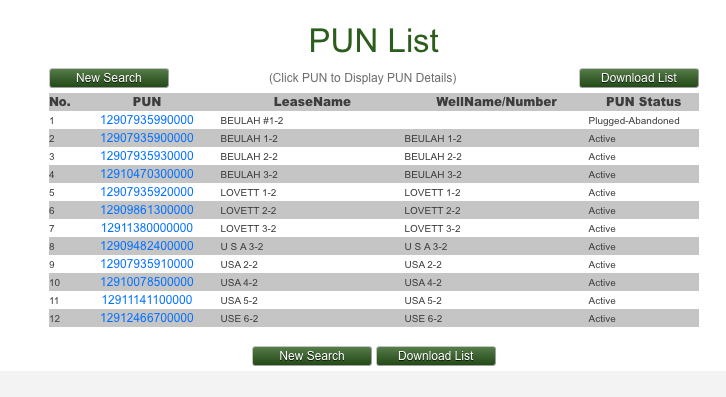Select lease name USE 6-2
The image size is (726, 397).
point(239,320)
